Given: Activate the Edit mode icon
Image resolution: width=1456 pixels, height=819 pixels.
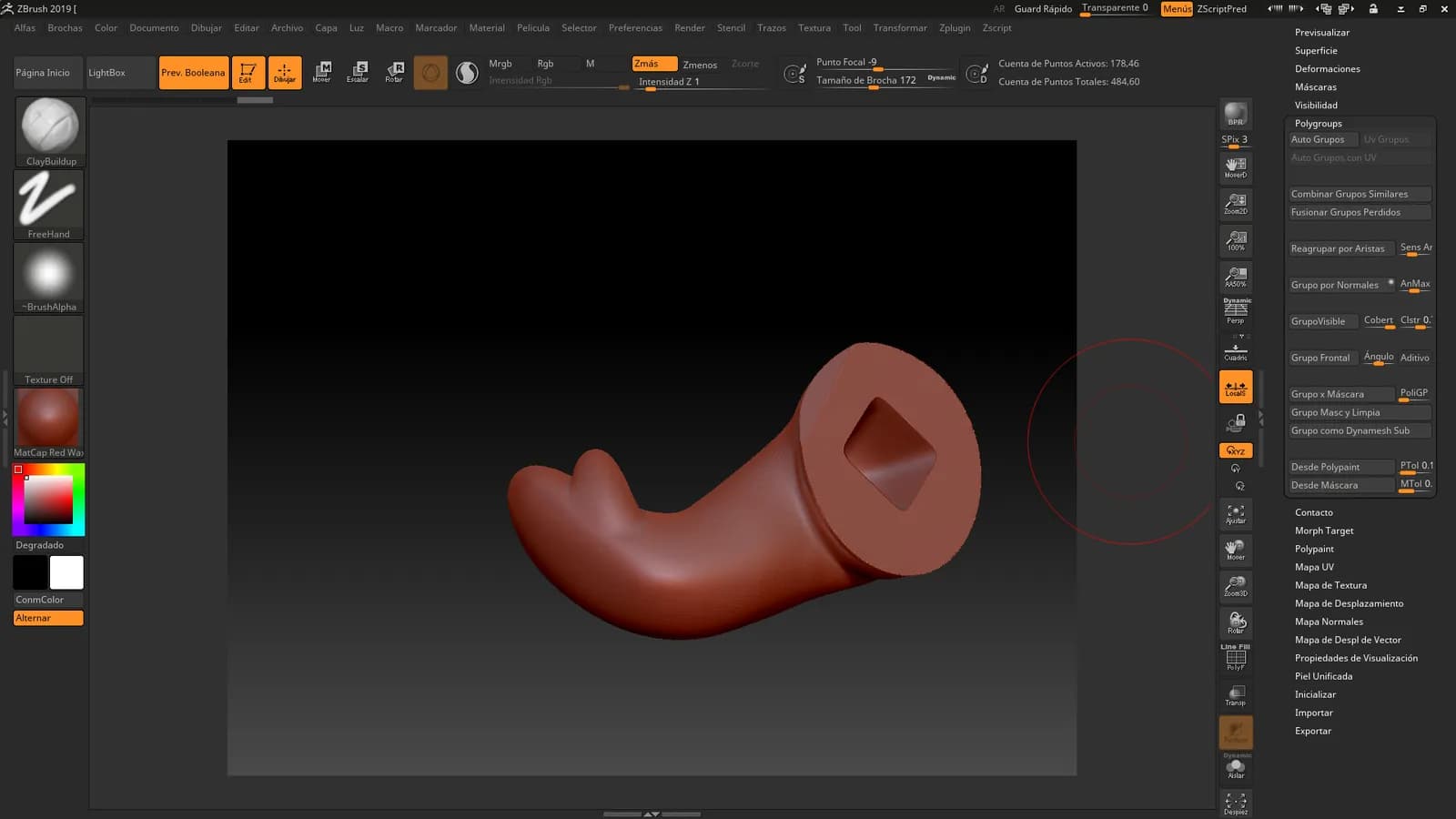Looking at the screenshot, I should [248, 73].
